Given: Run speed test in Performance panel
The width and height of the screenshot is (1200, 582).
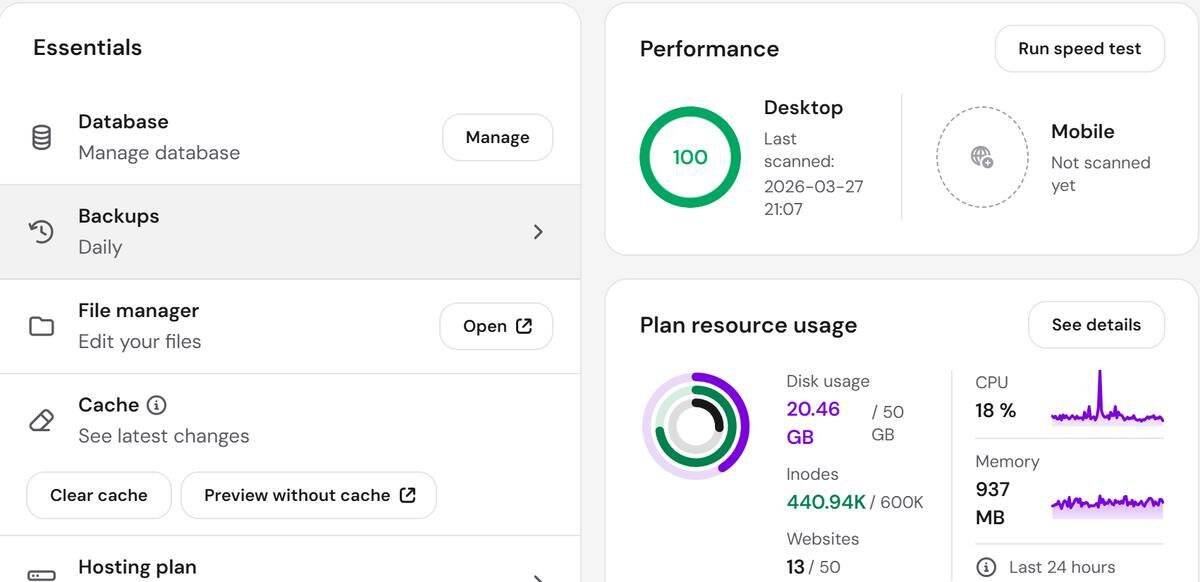Looking at the screenshot, I should (1080, 48).
